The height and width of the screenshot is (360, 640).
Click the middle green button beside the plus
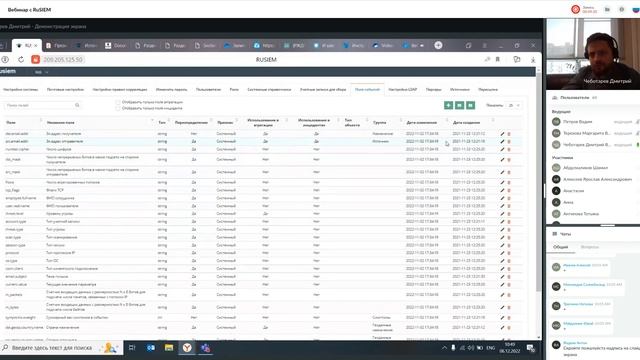459,105
